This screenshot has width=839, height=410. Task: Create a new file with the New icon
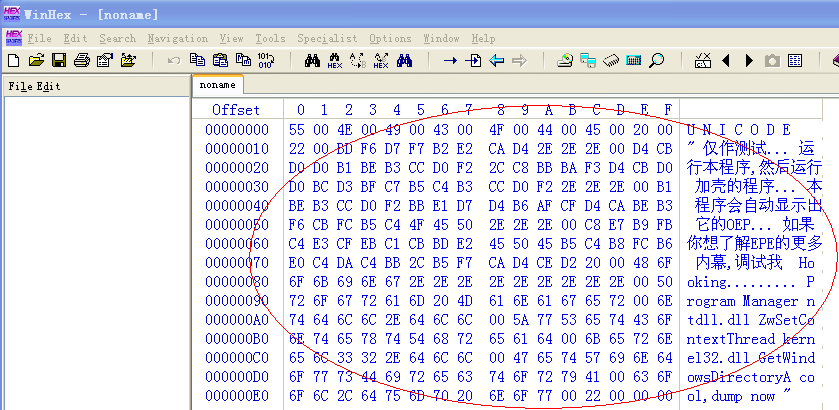(x=13, y=60)
